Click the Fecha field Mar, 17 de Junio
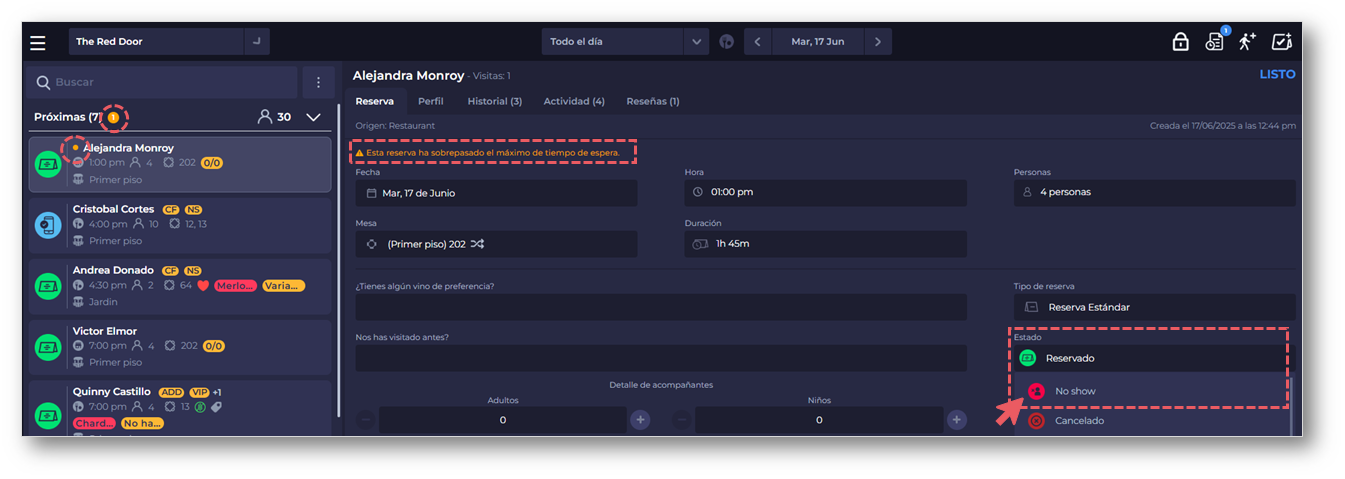The width and height of the screenshot is (1345, 479). click(x=496, y=193)
